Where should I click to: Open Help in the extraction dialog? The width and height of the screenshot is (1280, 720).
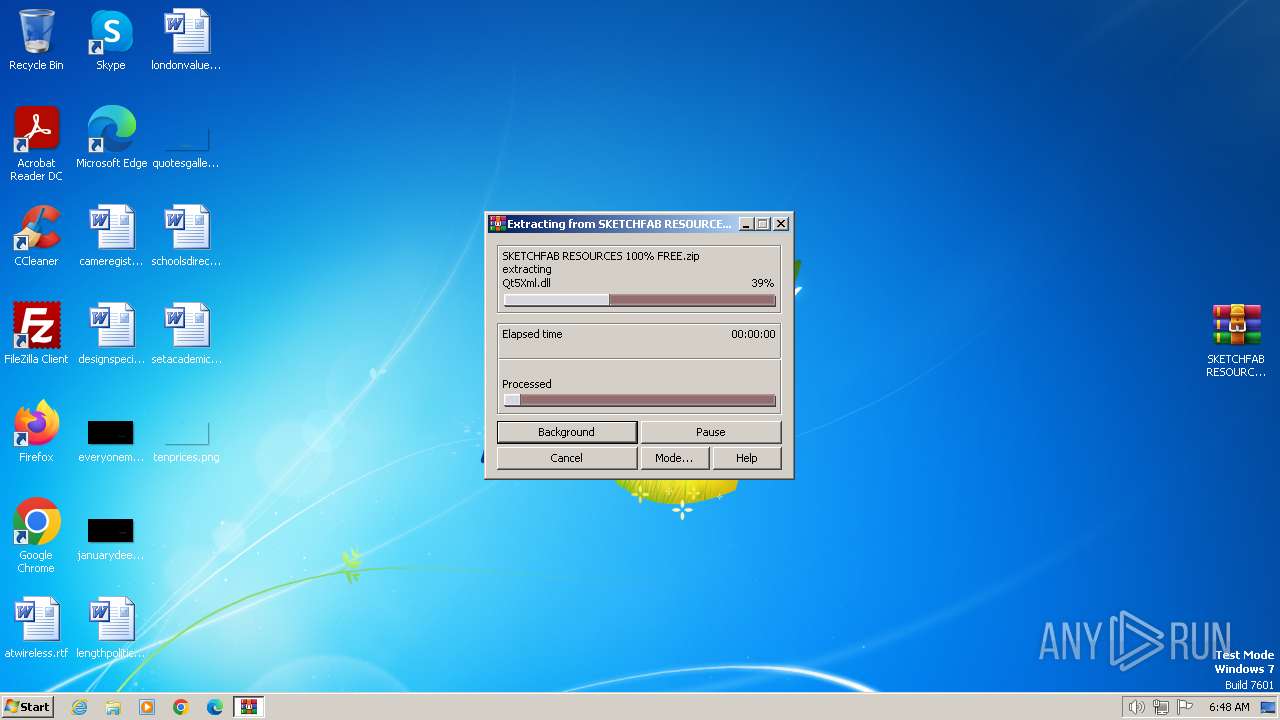coord(747,458)
